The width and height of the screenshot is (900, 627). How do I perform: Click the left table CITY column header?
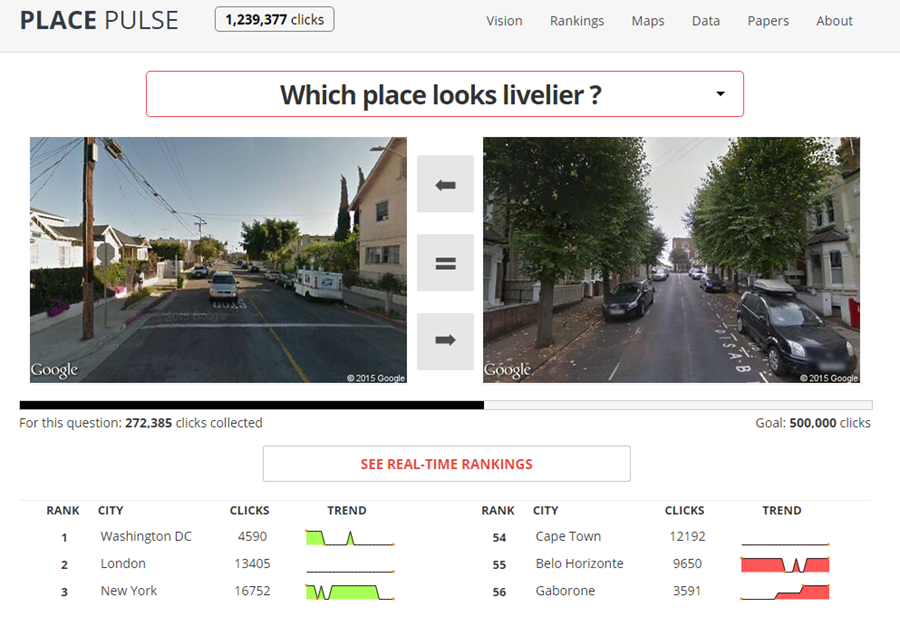tap(110, 510)
